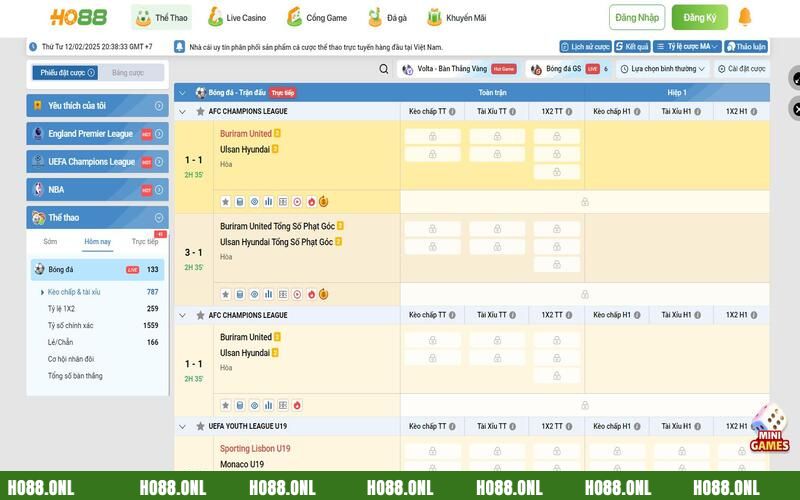Image resolution: width=800 pixels, height=500 pixels.
Task: Click flame icon in corner kicks match row
Action: (x=311, y=294)
